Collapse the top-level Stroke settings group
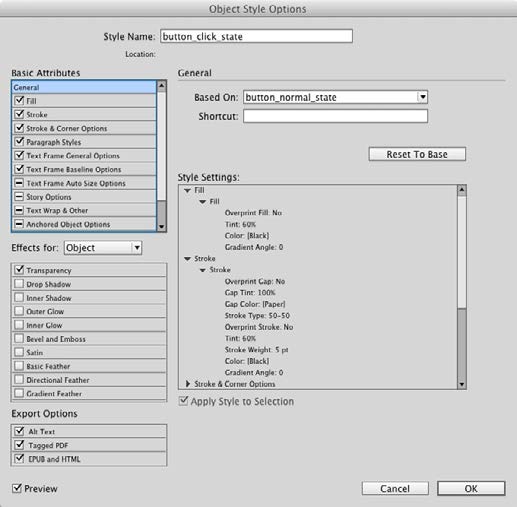 188,258
